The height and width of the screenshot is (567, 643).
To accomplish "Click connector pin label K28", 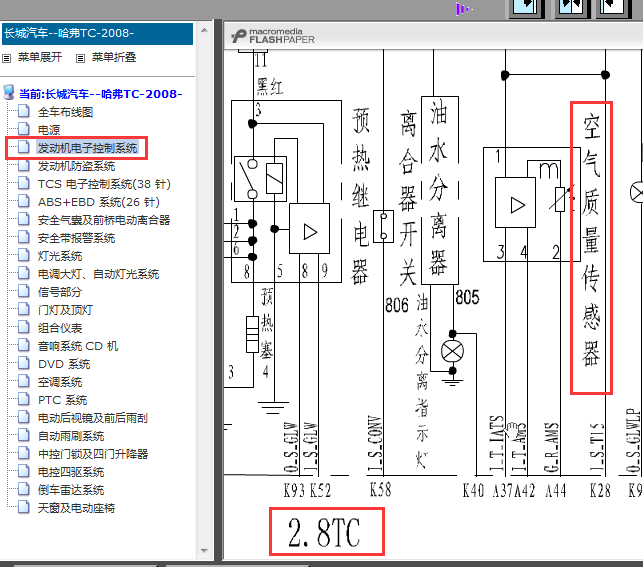I will pos(600,490).
